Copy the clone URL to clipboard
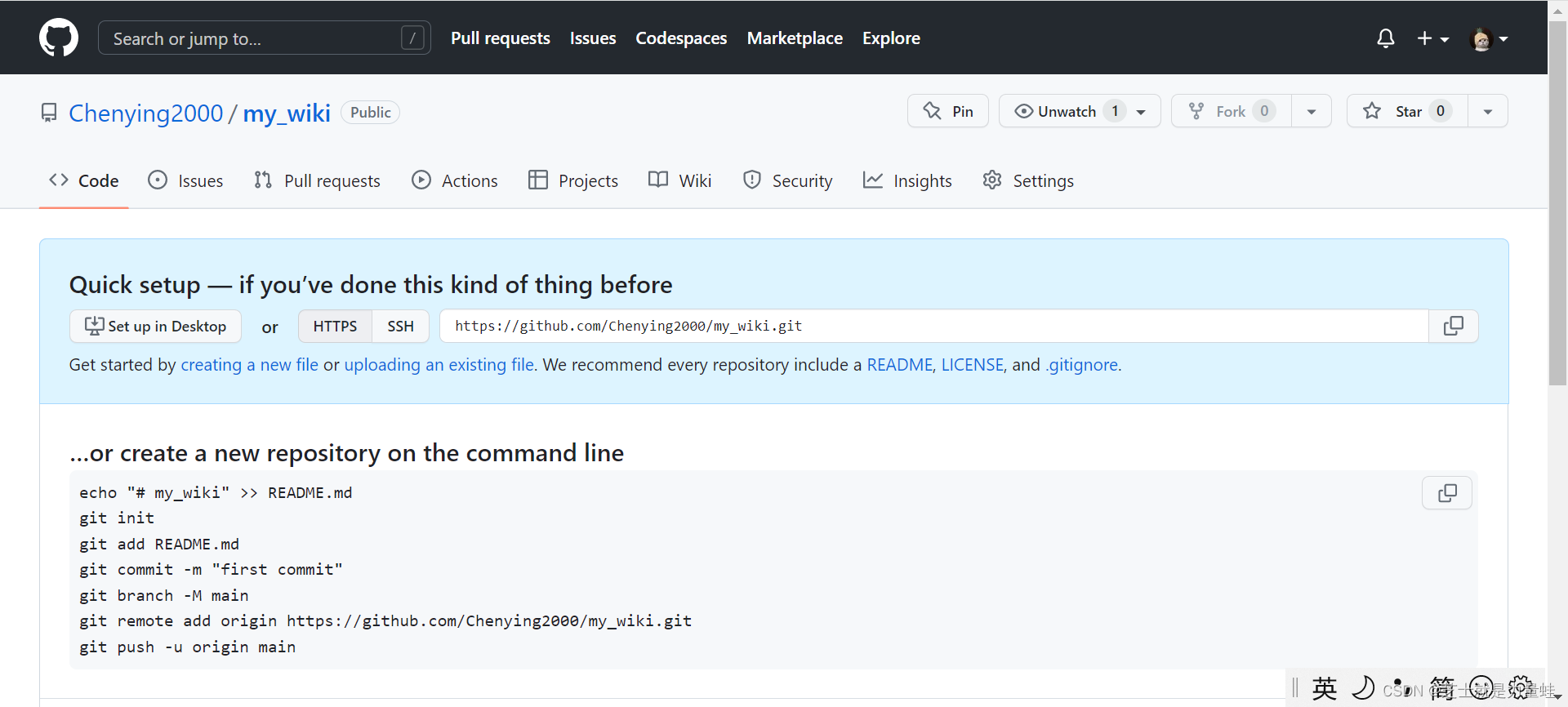 pyautogui.click(x=1454, y=326)
